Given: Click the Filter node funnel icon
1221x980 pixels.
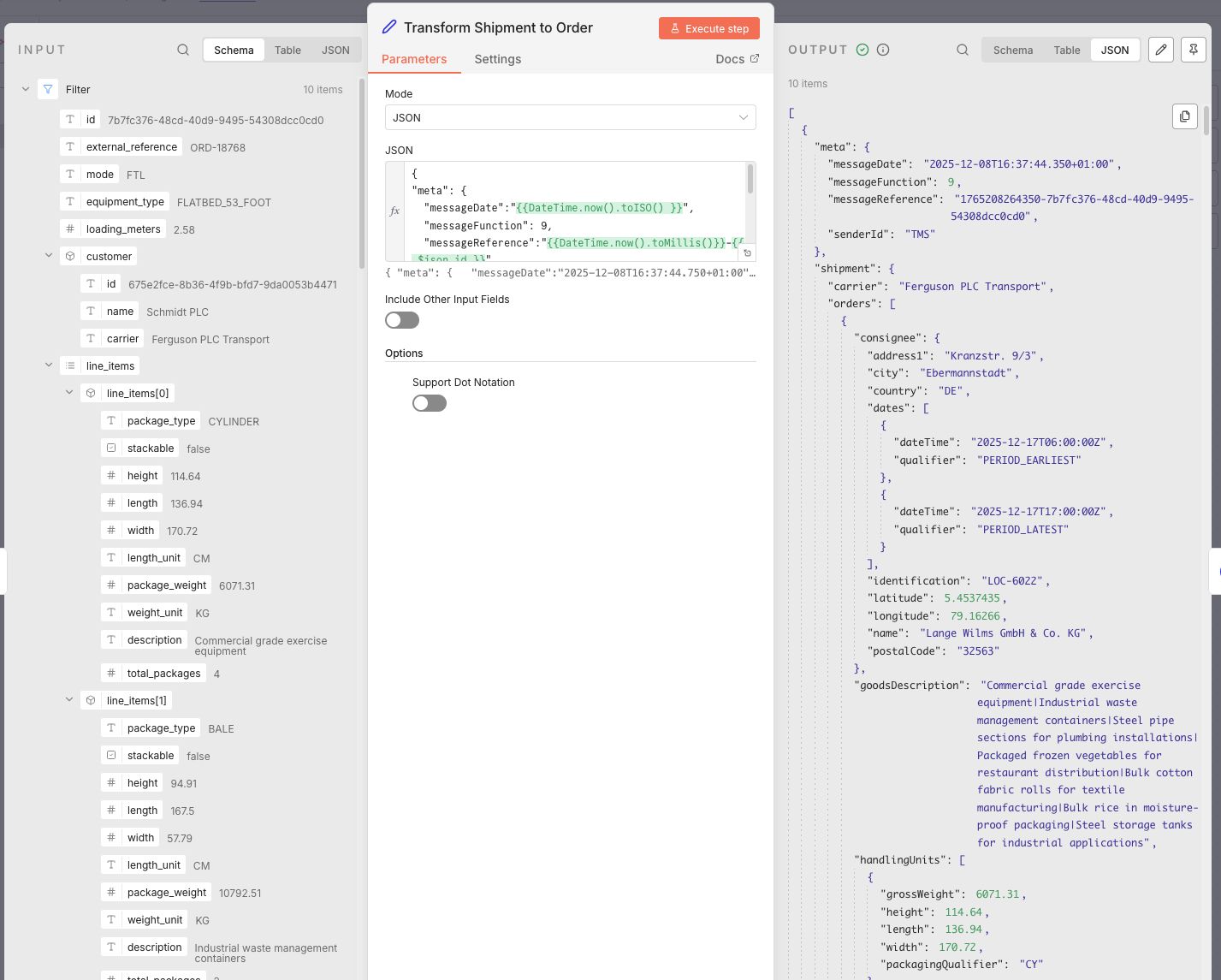Looking at the screenshot, I should pos(48,89).
